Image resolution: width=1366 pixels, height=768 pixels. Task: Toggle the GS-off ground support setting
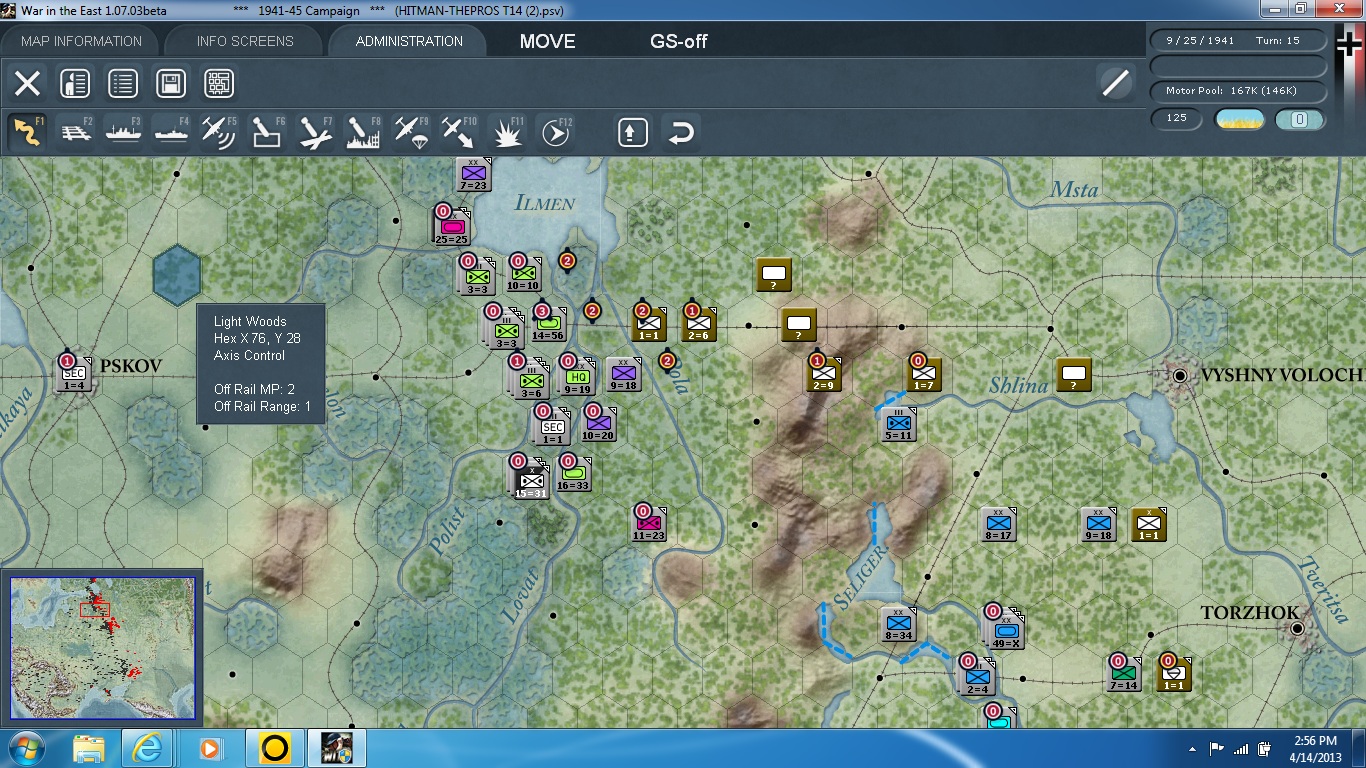[679, 41]
